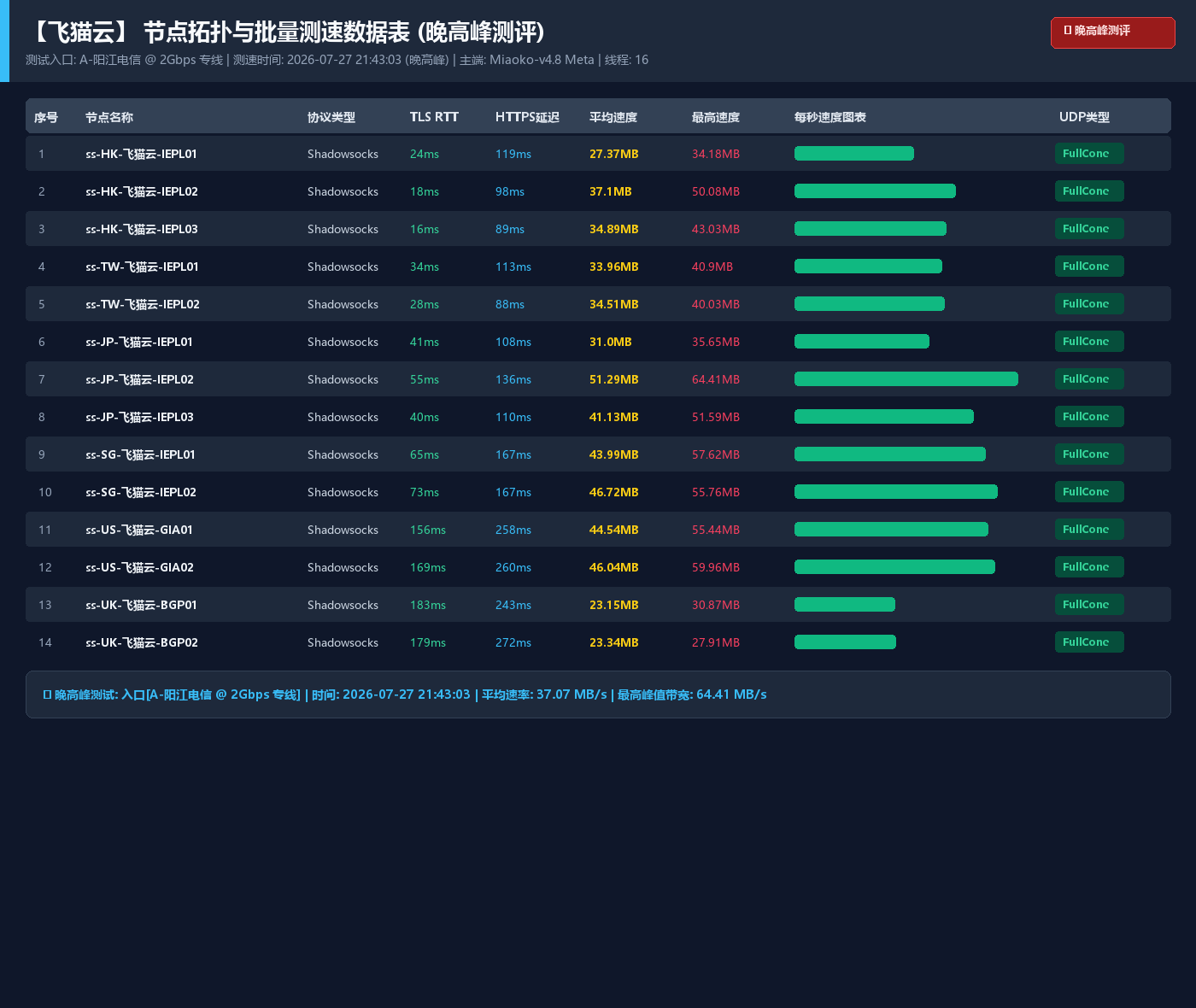Click FullCone badge for ss-UK-飞猫云-BGP02
Screen dimensions: 1196x1008
click(1089, 642)
